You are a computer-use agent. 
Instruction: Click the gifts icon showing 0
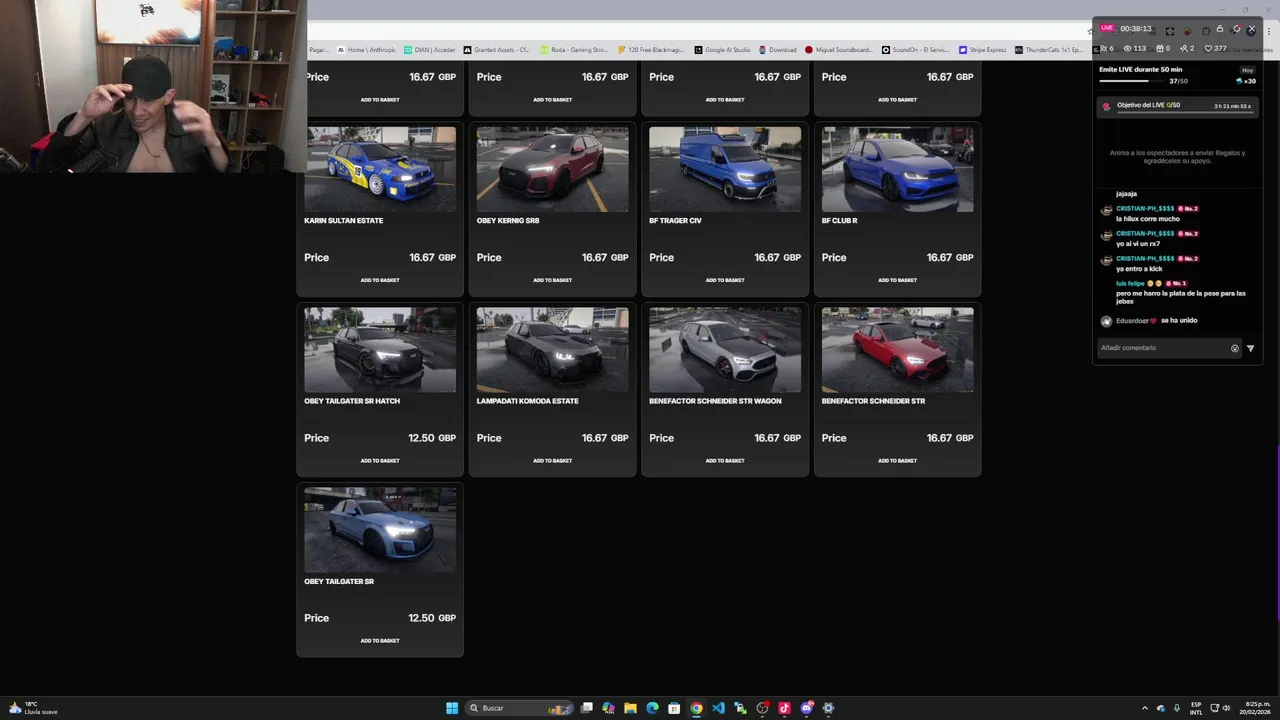1160,48
